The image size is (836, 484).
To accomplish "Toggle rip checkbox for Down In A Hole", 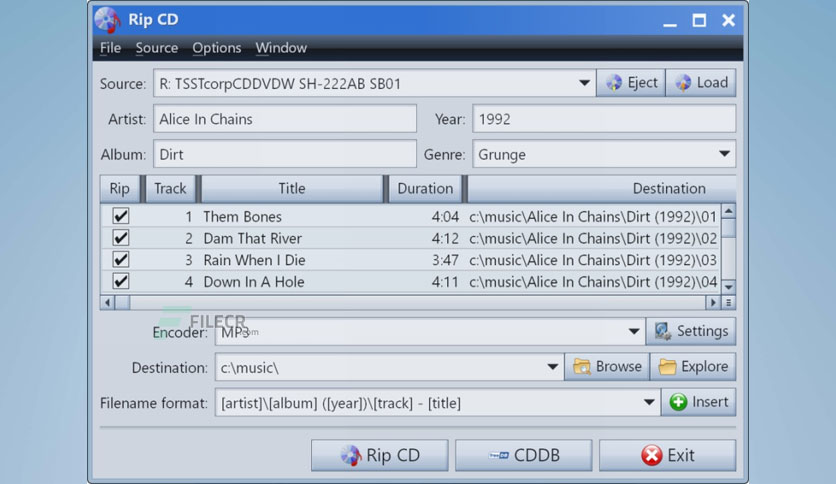I will point(121,281).
